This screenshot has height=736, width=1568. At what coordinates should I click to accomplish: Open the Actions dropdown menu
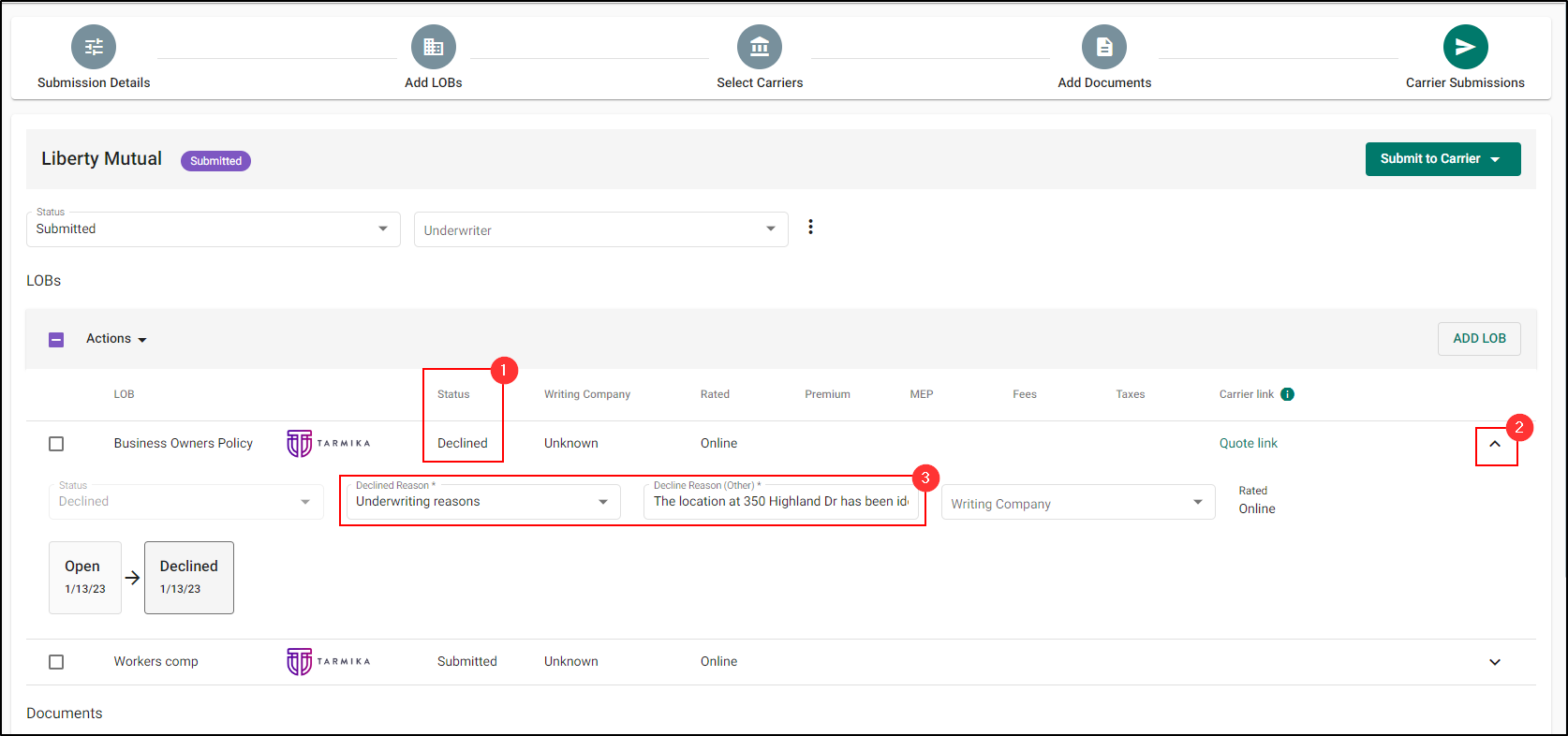(116, 339)
